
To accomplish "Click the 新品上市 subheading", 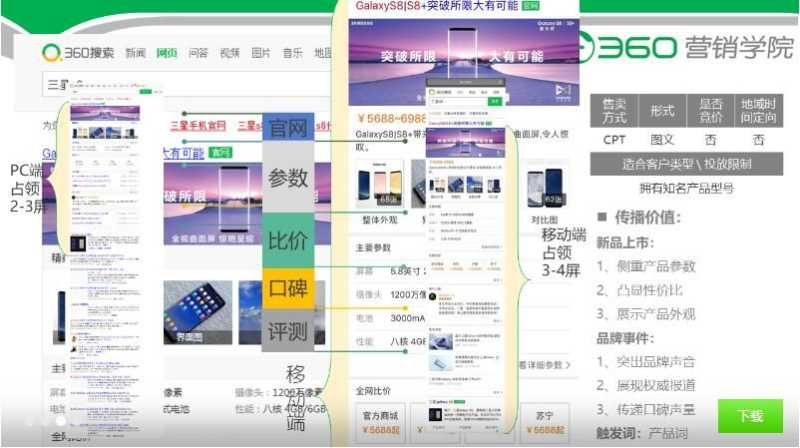I will coord(625,242).
